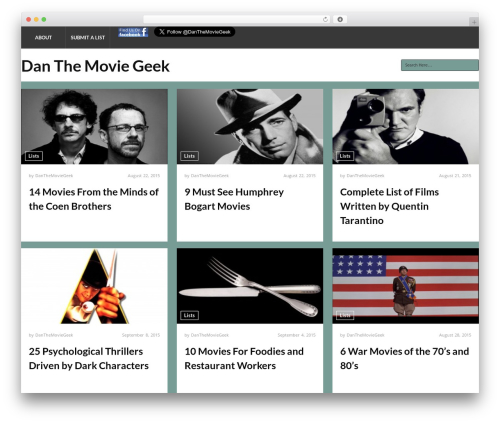
Task: Click author name under Humphrey Bogart image
Action: coord(210,176)
